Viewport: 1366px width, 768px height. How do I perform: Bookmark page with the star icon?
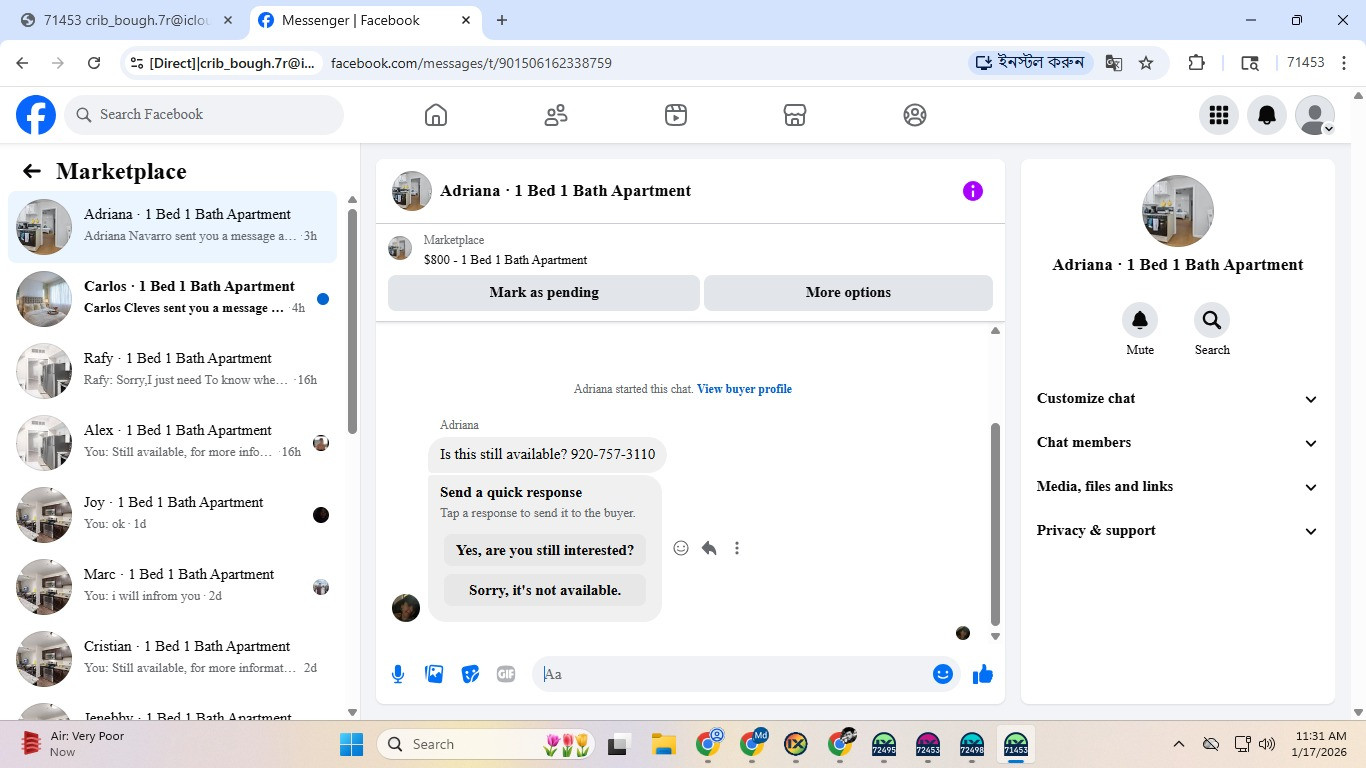[x=1146, y=63]
